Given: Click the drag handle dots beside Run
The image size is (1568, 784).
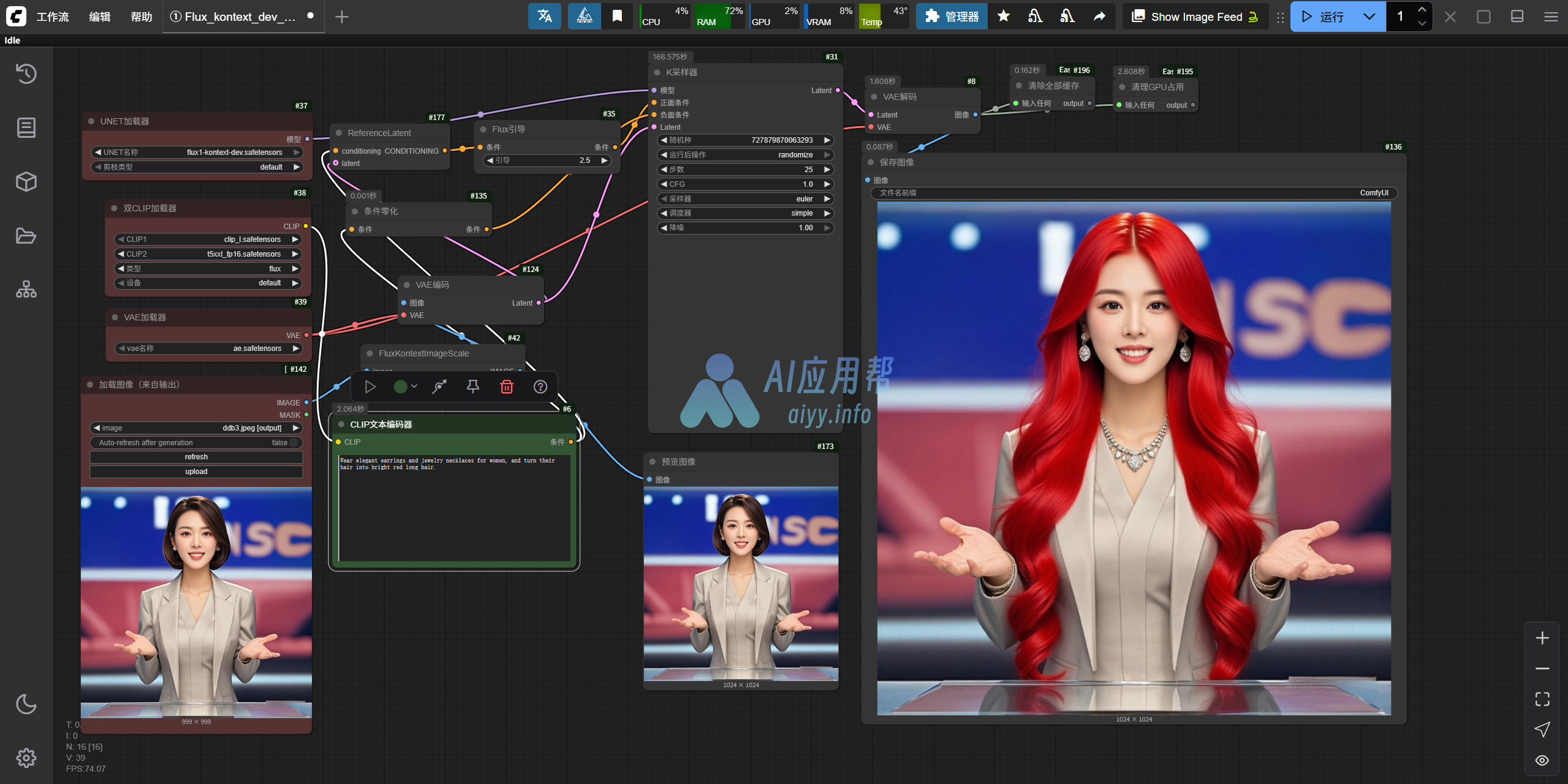Looking at the screenshot, I should click(1280, 17).
